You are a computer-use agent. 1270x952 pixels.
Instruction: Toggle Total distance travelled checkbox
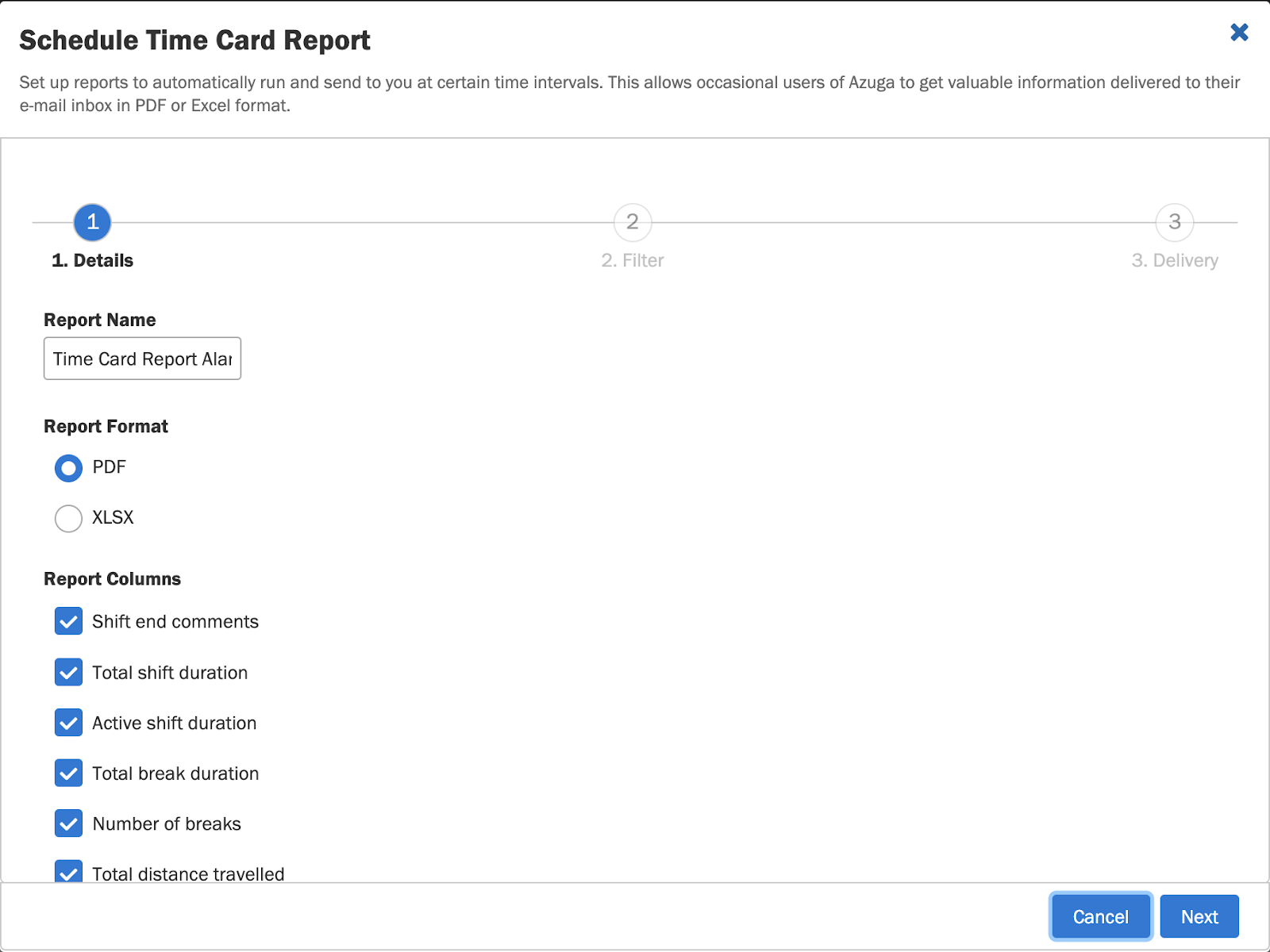point(68,871)
